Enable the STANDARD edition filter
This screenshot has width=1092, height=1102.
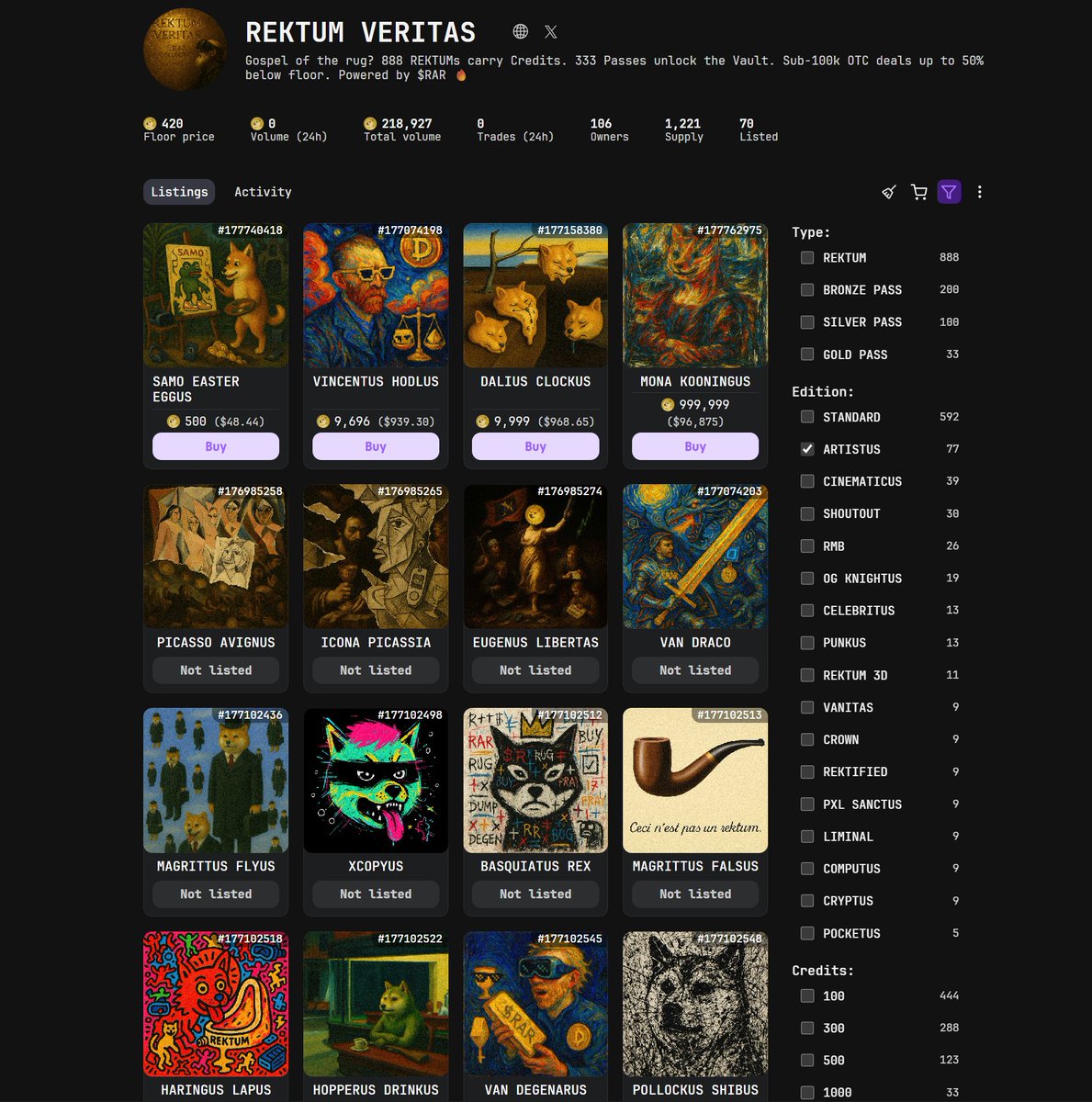click(x=807, y=417)
